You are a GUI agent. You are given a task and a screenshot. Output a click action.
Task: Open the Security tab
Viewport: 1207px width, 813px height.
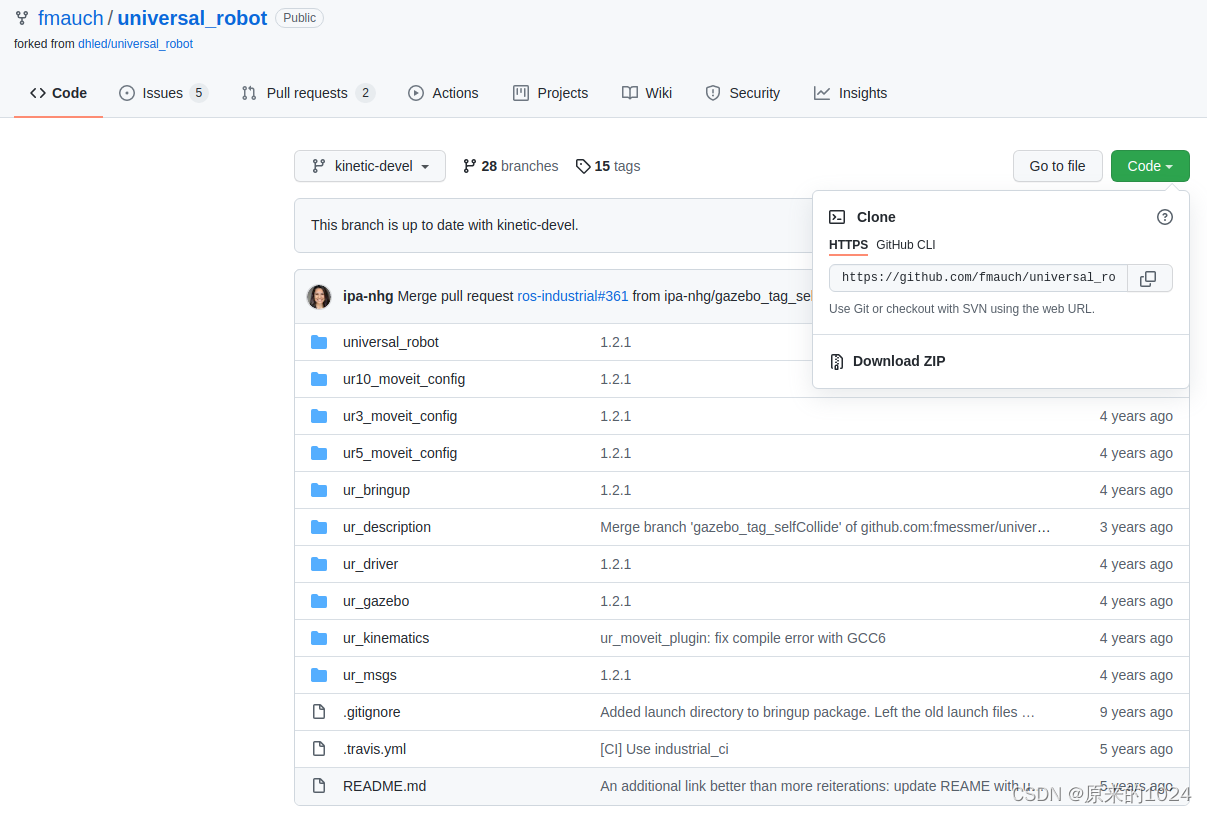click(743, 93)
